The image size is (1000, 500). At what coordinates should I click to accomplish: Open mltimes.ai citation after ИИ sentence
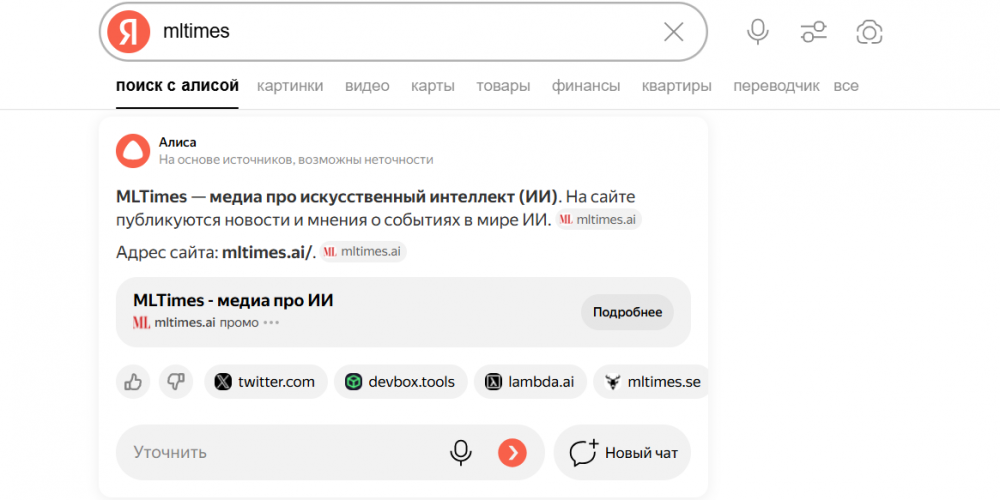pyautogui.click(x=598, y=220)
